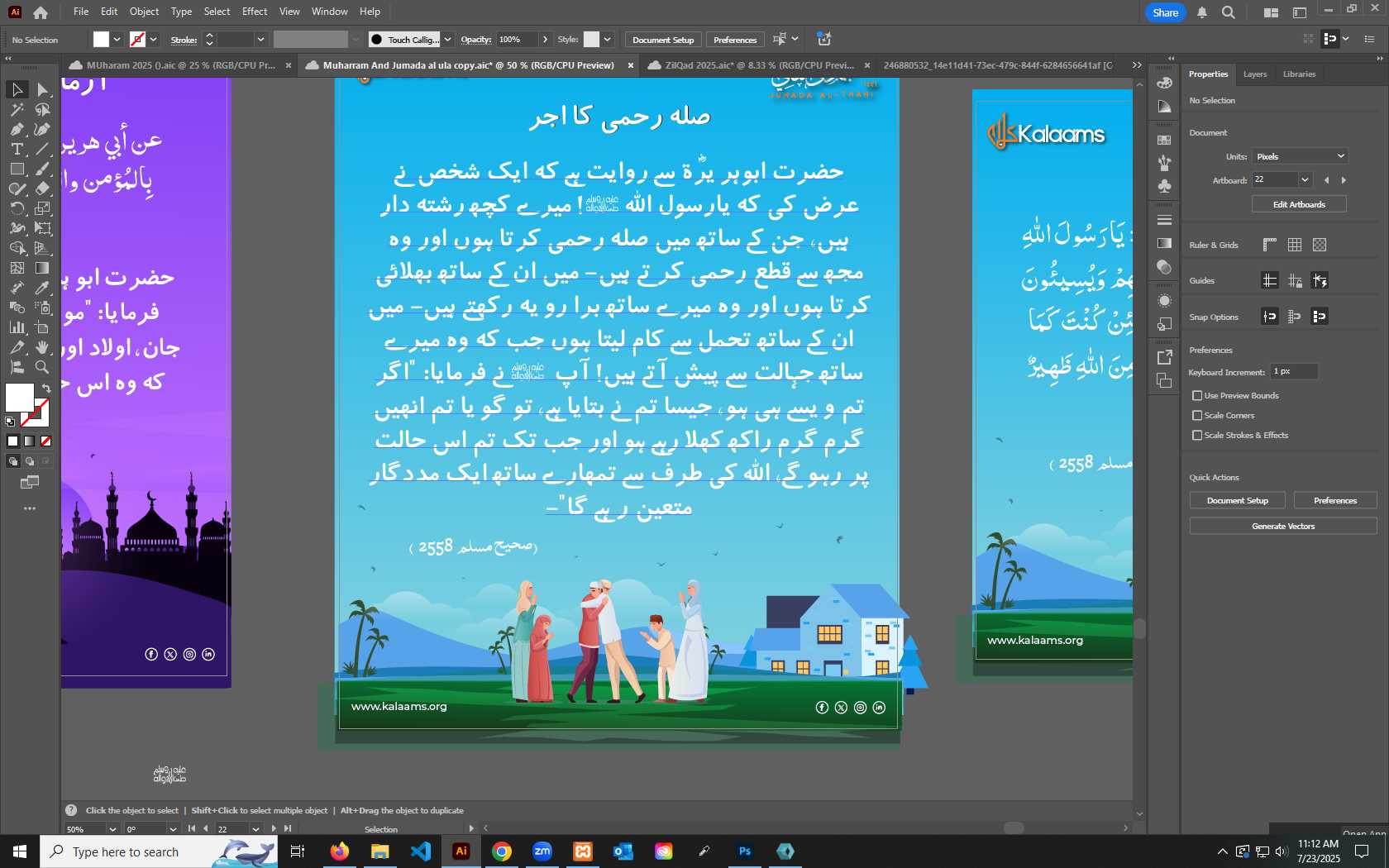
Task: Select the Zoom tool
Action: (42, 367)
